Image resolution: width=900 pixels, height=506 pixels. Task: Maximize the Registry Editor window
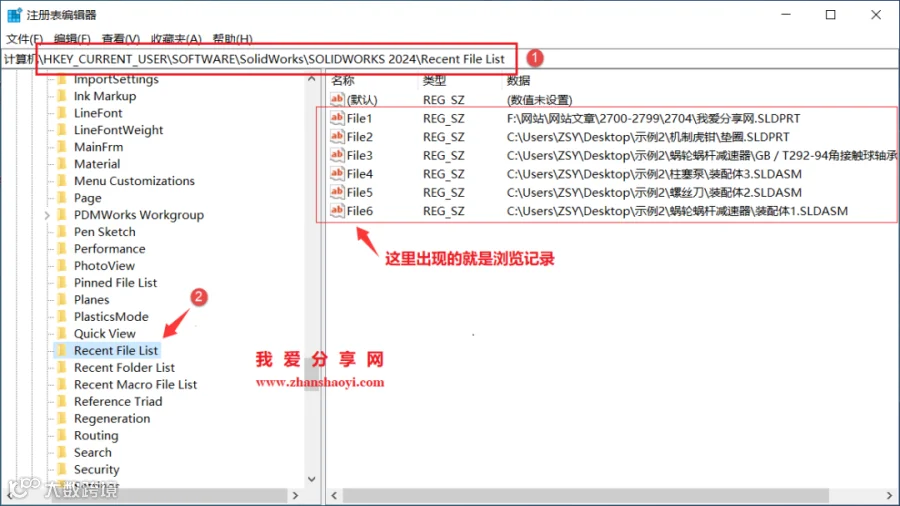tap(831, 15)
